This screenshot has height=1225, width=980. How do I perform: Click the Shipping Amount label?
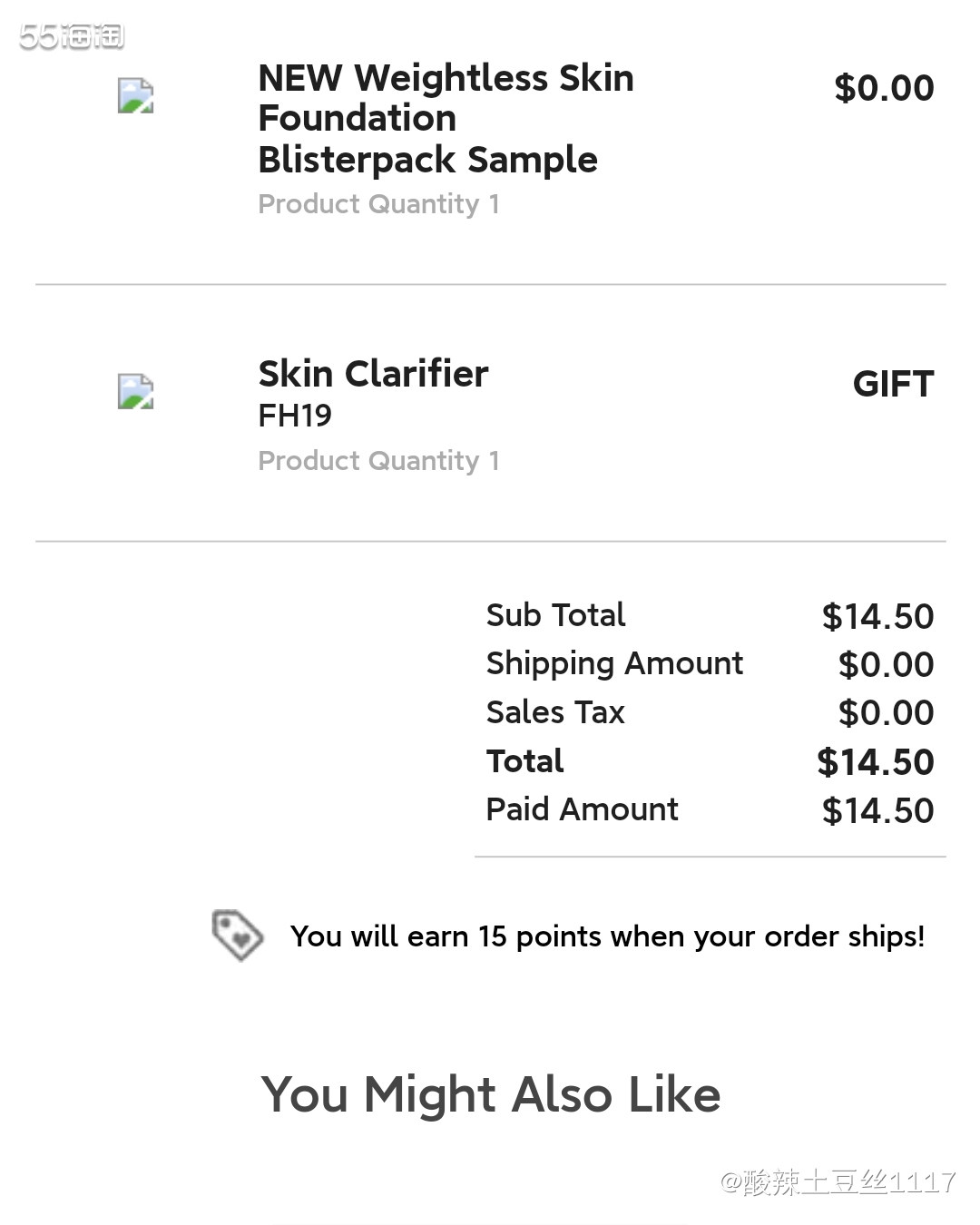point(614,663)
